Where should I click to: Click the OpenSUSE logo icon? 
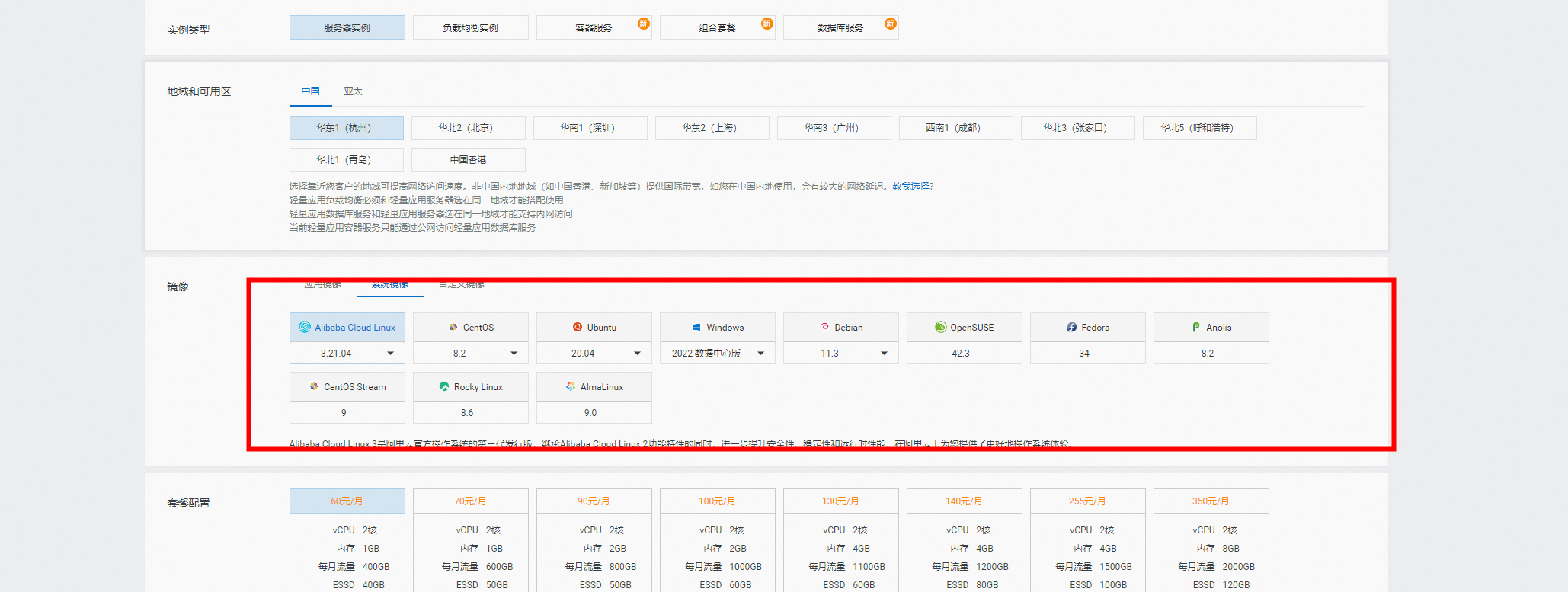940,327
